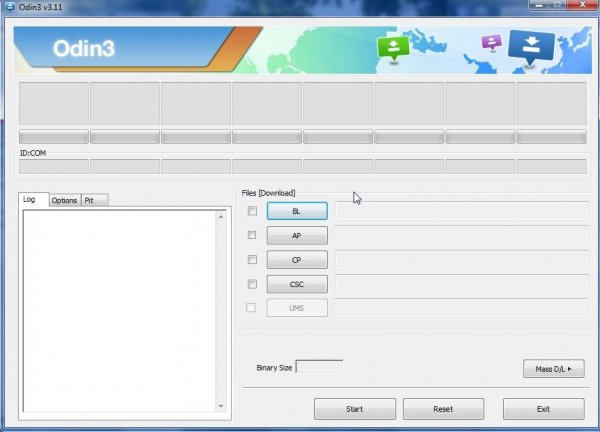Screen dimensions: 600x432
Task: Switch to the Log tab
Action: tap(34, 199)
